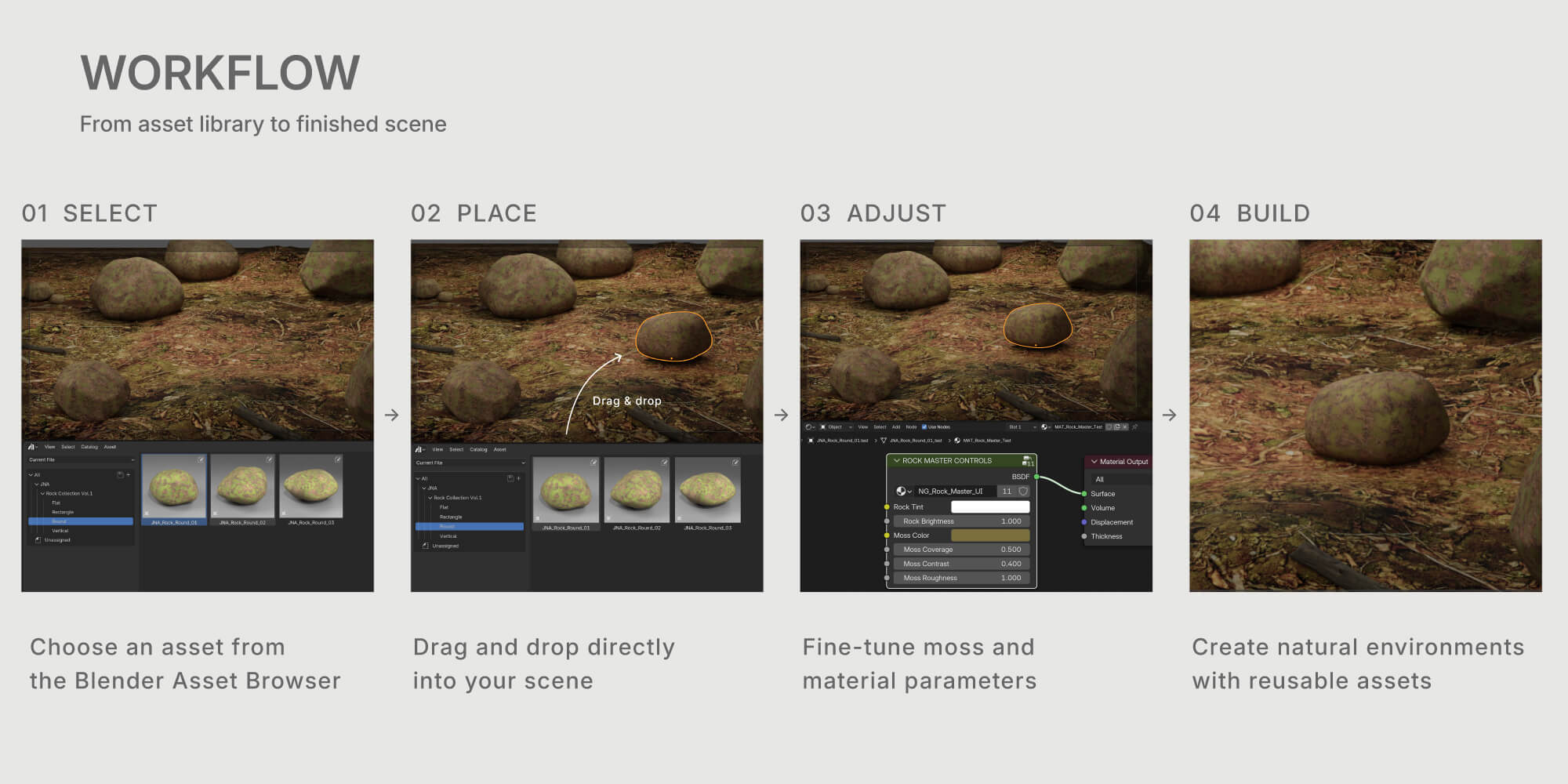Click catalog copy icon beside All in Select panel
Viewport: 1568px width, 784px height.
(x=120, y=474)
